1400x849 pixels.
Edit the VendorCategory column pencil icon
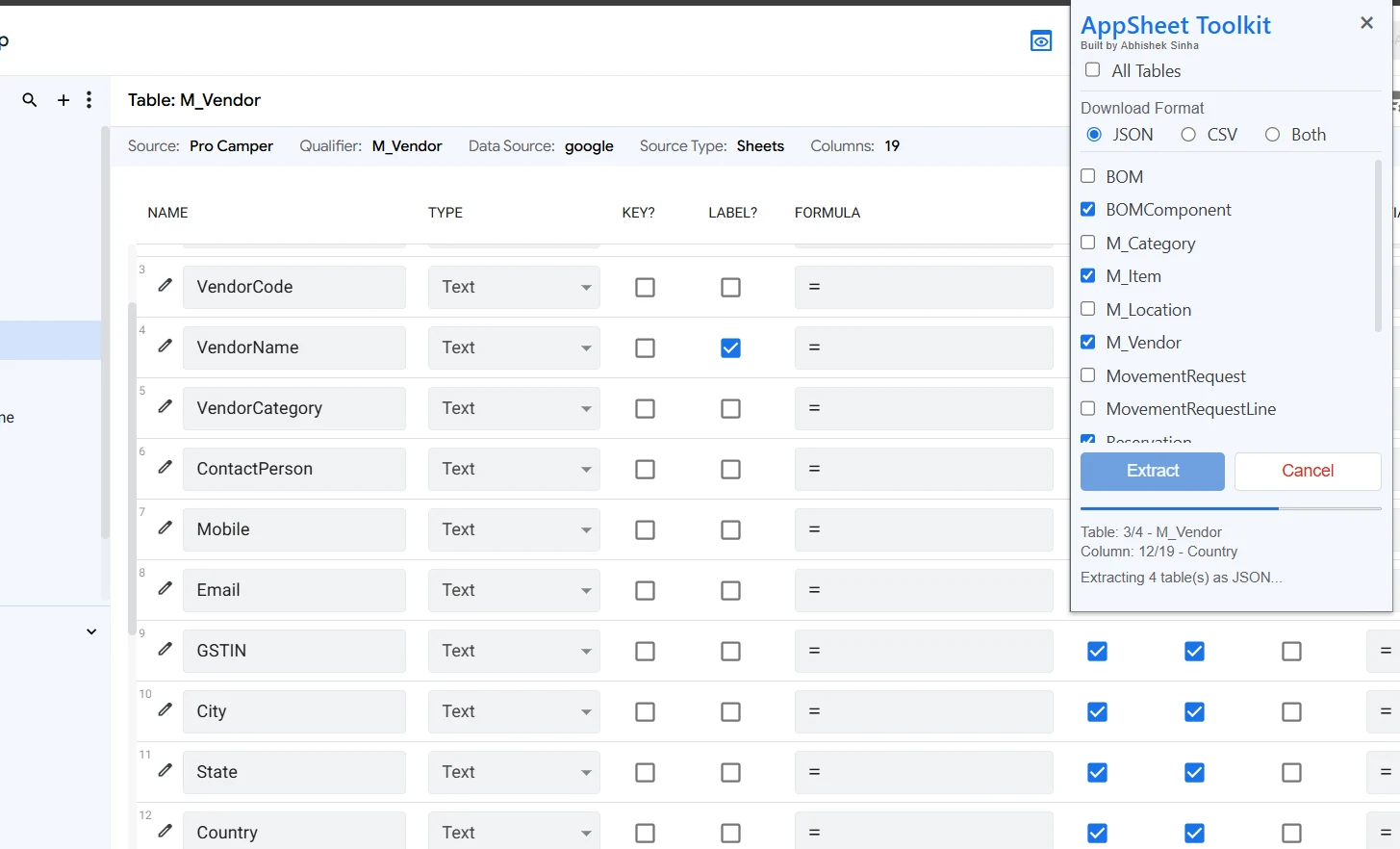[x=165, y=406]
